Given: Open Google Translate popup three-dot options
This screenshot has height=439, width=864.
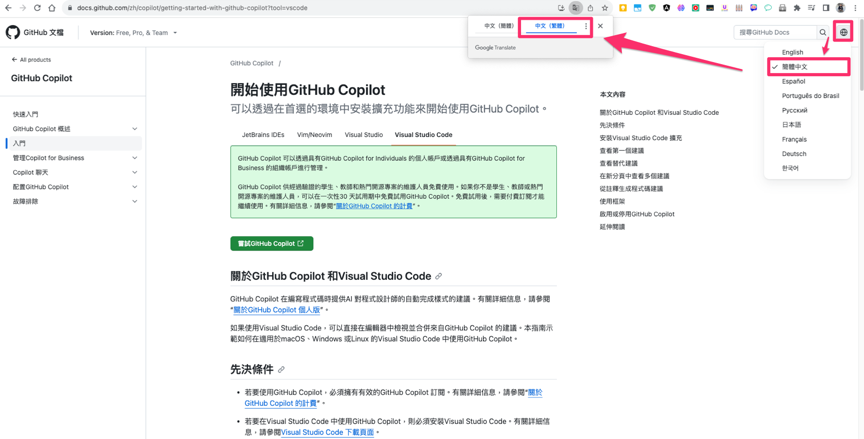Looking at the screenshot, I should click(586, 26).
